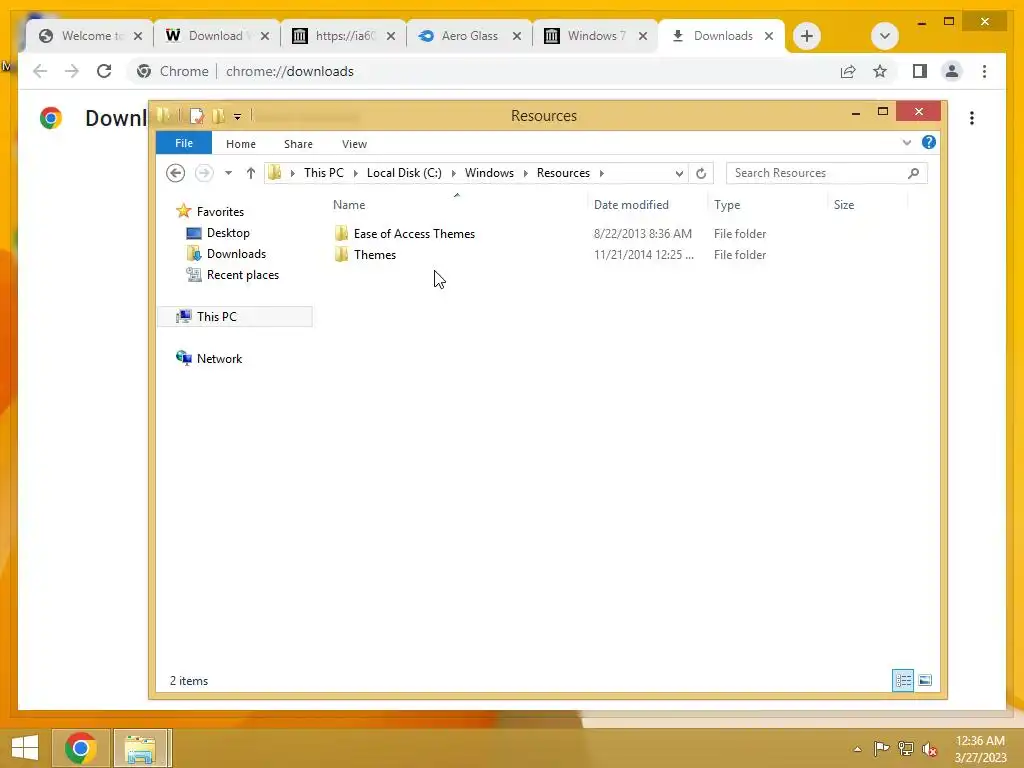The width and height of the screenshot is (1024, 768).
Task: Sort by Date modified column header
Action: tap(631, 205)
